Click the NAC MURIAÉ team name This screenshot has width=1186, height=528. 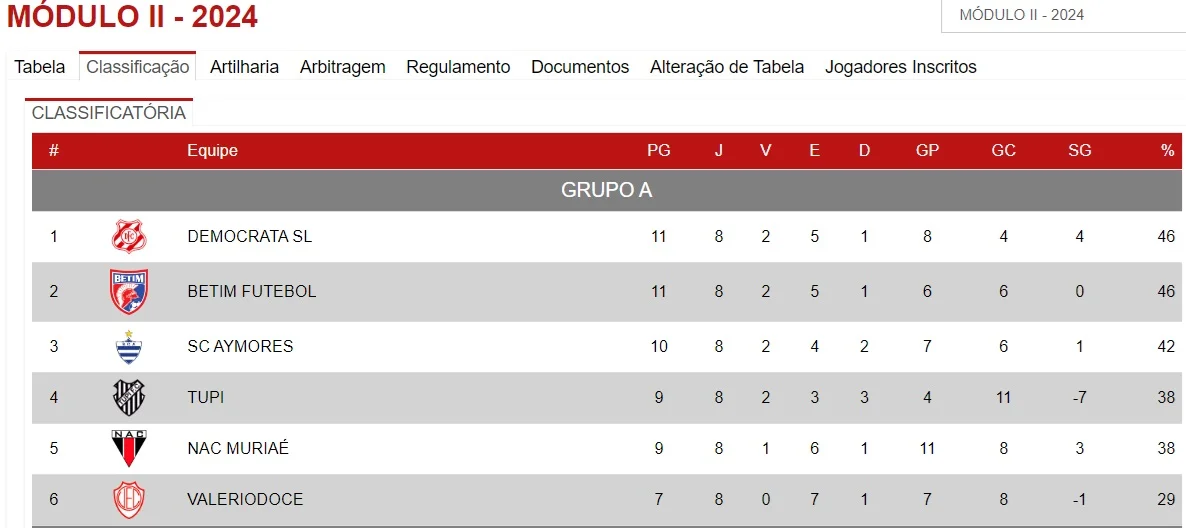click(238, 449)
